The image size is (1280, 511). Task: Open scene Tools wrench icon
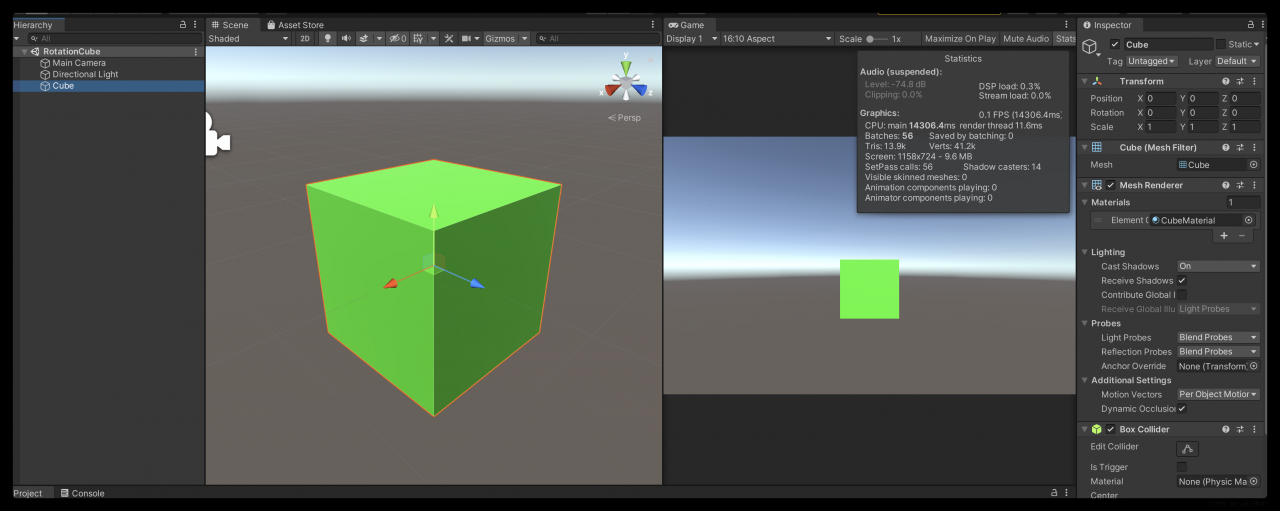click(x=449, y=39)
